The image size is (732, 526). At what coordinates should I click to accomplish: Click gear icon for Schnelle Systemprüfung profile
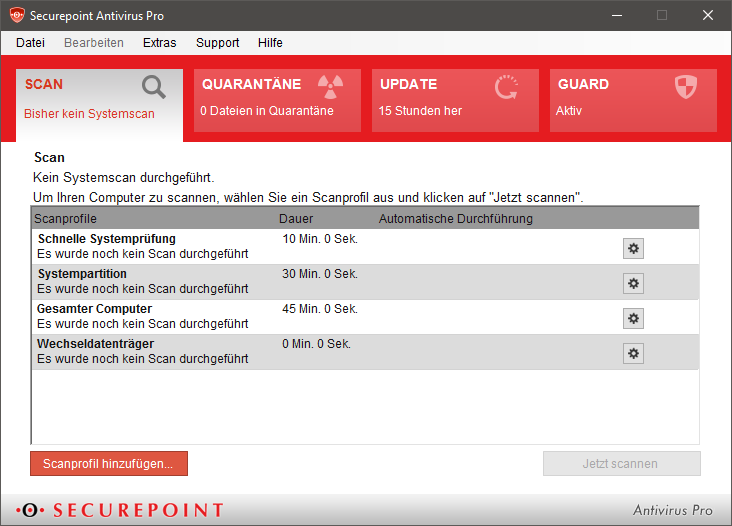click(633, 249)
